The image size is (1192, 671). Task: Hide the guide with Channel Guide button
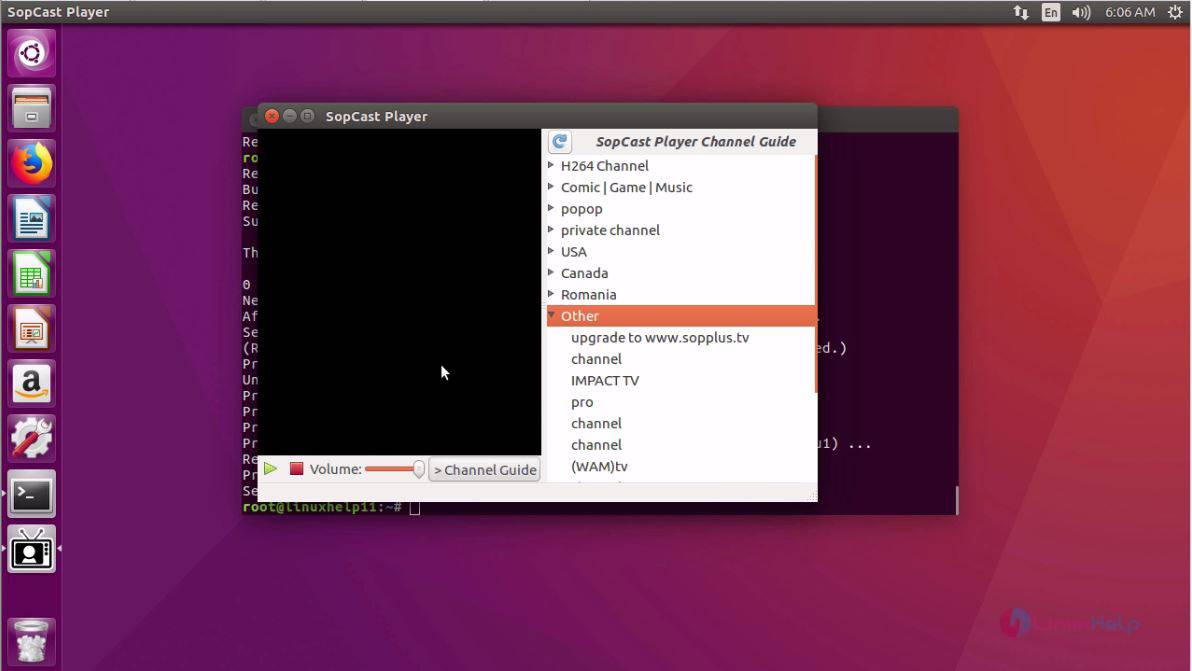(485, 470)
